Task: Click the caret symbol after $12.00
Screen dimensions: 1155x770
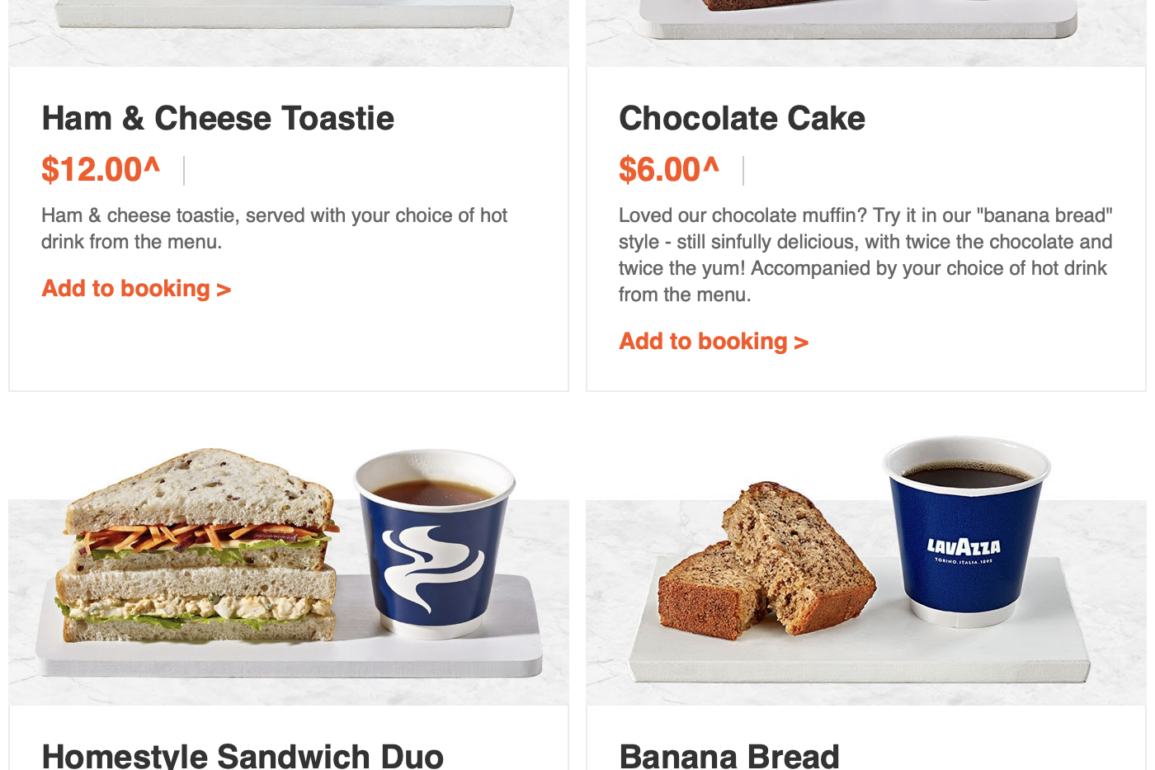Action: pos(152,164)
